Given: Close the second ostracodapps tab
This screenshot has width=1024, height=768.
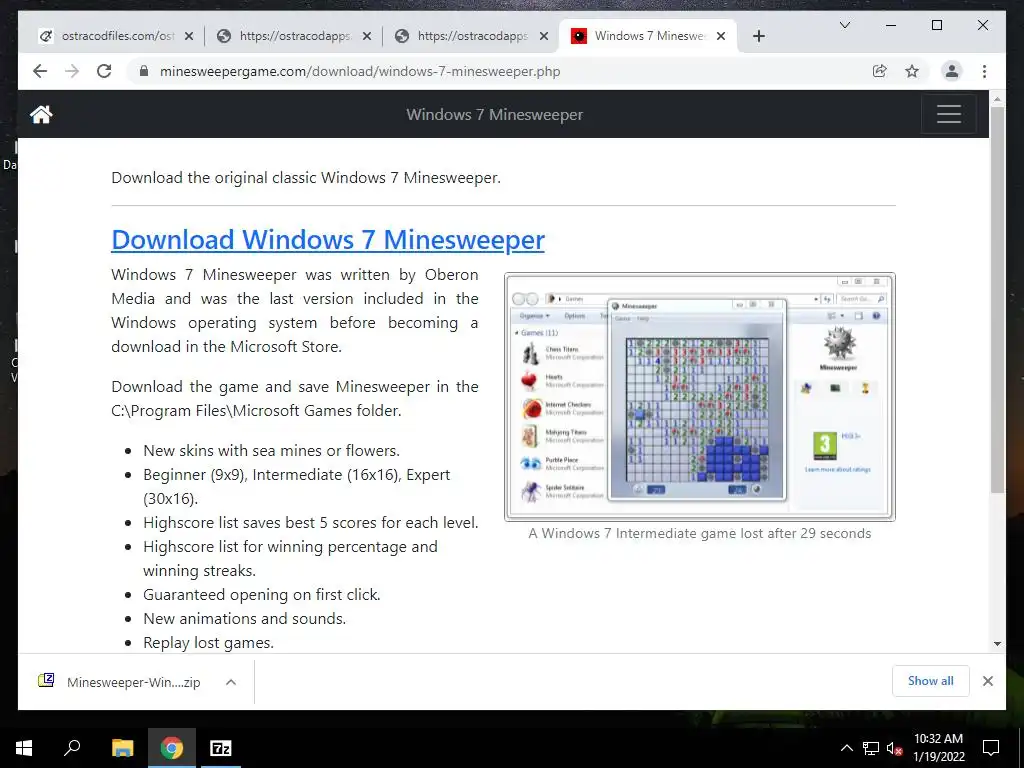Looking at the screenshot, I should tap(367, 37).
